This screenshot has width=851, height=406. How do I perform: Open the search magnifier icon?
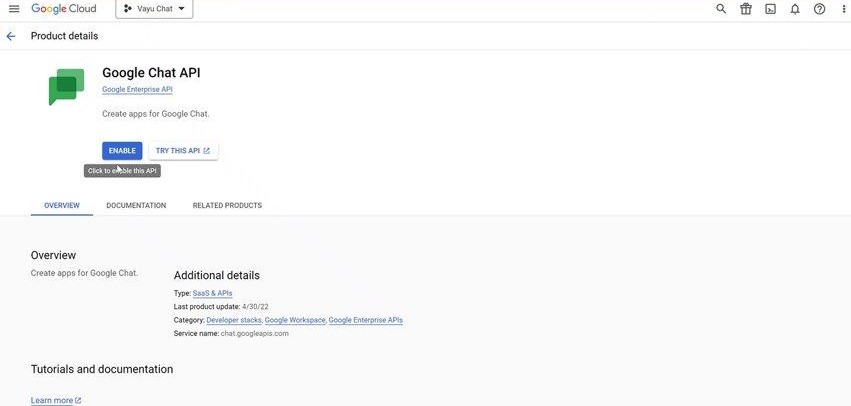pos(721,9)
